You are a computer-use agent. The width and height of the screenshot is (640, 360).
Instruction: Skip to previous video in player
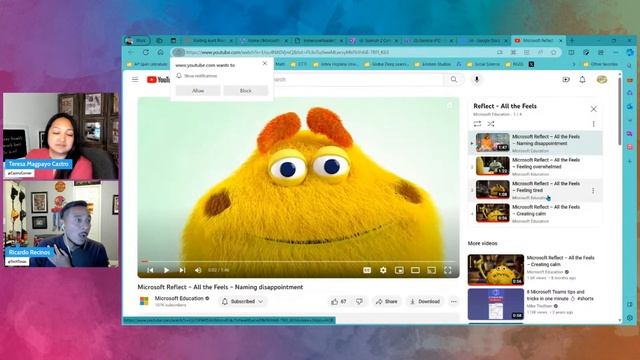click(x=150, y=270)
